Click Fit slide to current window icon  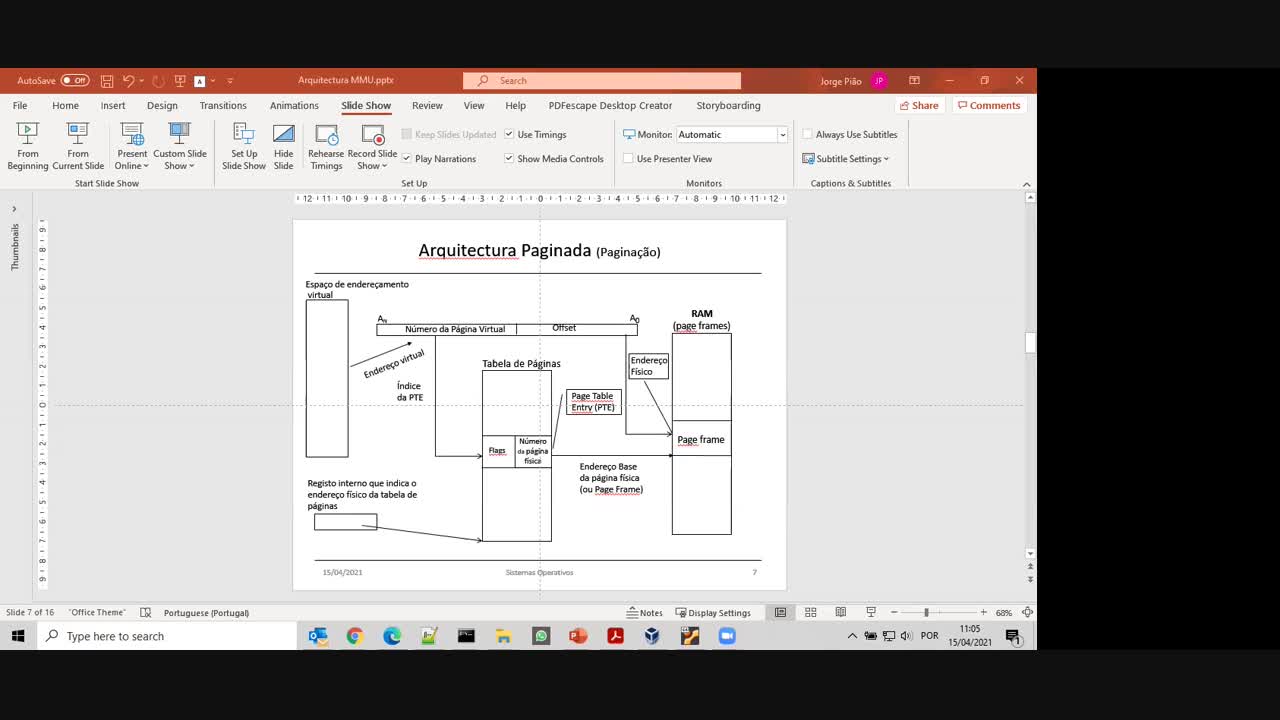1027,612
